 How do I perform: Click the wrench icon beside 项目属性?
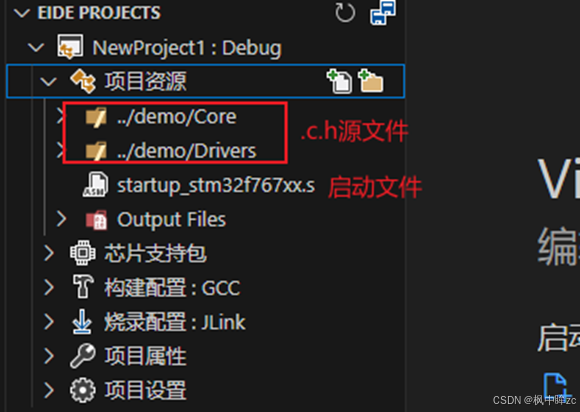pos(82,356)
